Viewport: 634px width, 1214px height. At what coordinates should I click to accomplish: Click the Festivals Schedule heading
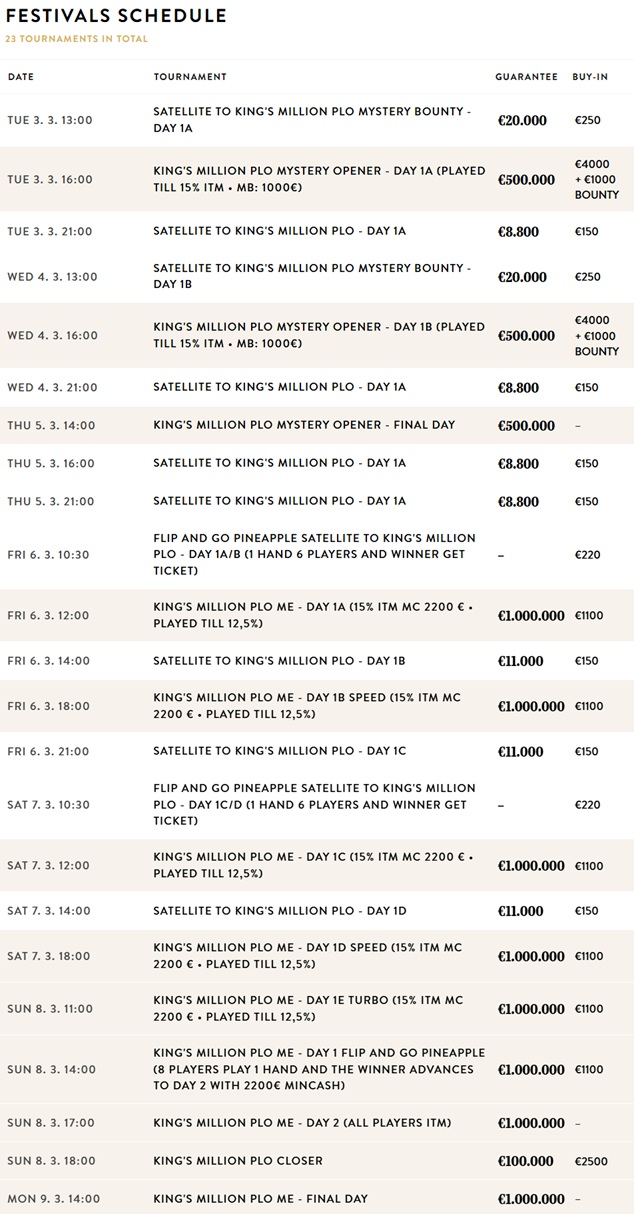click(x=116, y=16)
